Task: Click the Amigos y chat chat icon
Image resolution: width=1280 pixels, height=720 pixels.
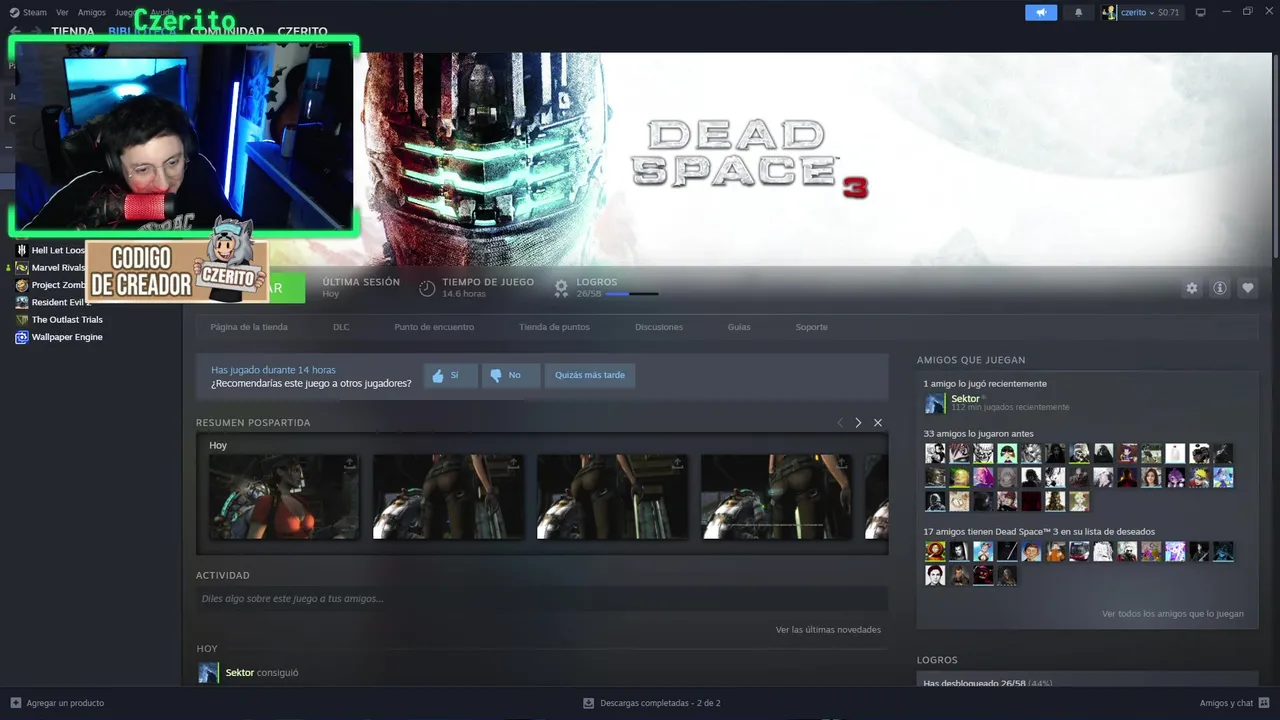Action: coord(1265,703)
